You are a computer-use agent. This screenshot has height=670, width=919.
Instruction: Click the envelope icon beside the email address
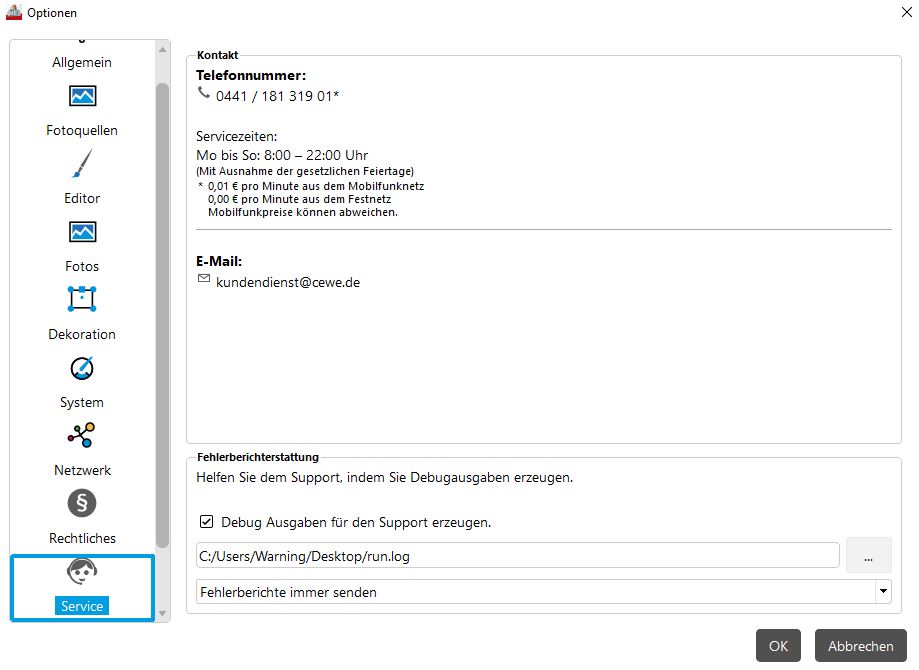pos(203,278)
